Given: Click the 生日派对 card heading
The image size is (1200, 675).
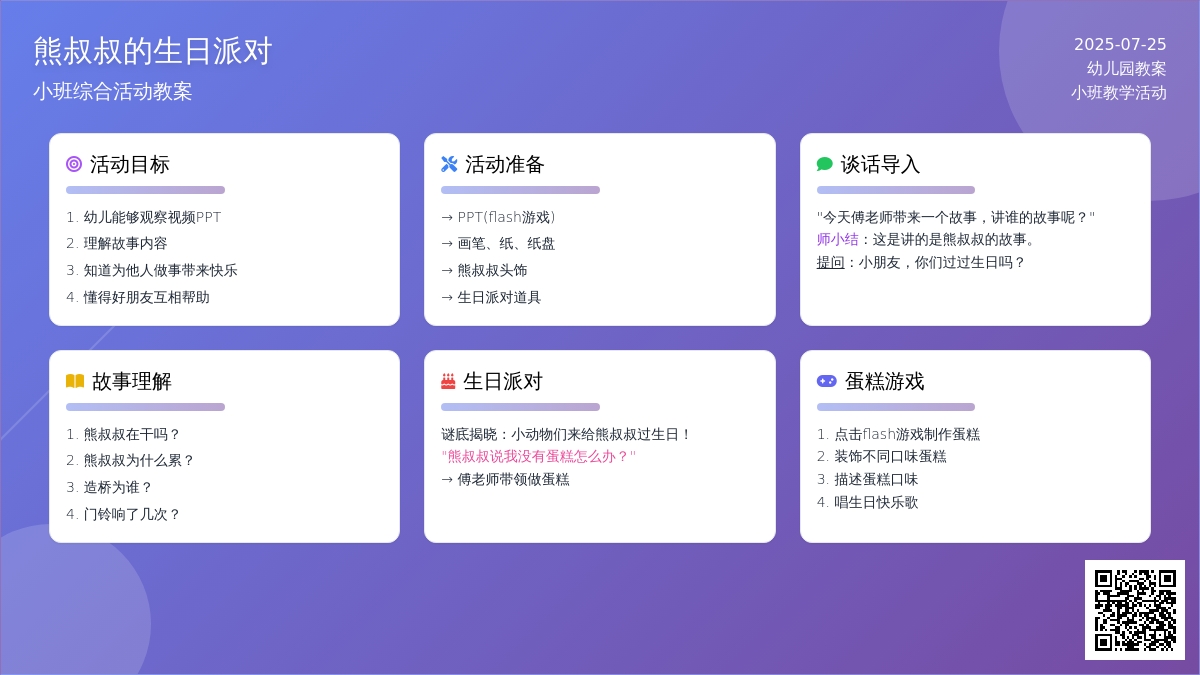Looking at the screenshot, I should [x=503, y=381].
